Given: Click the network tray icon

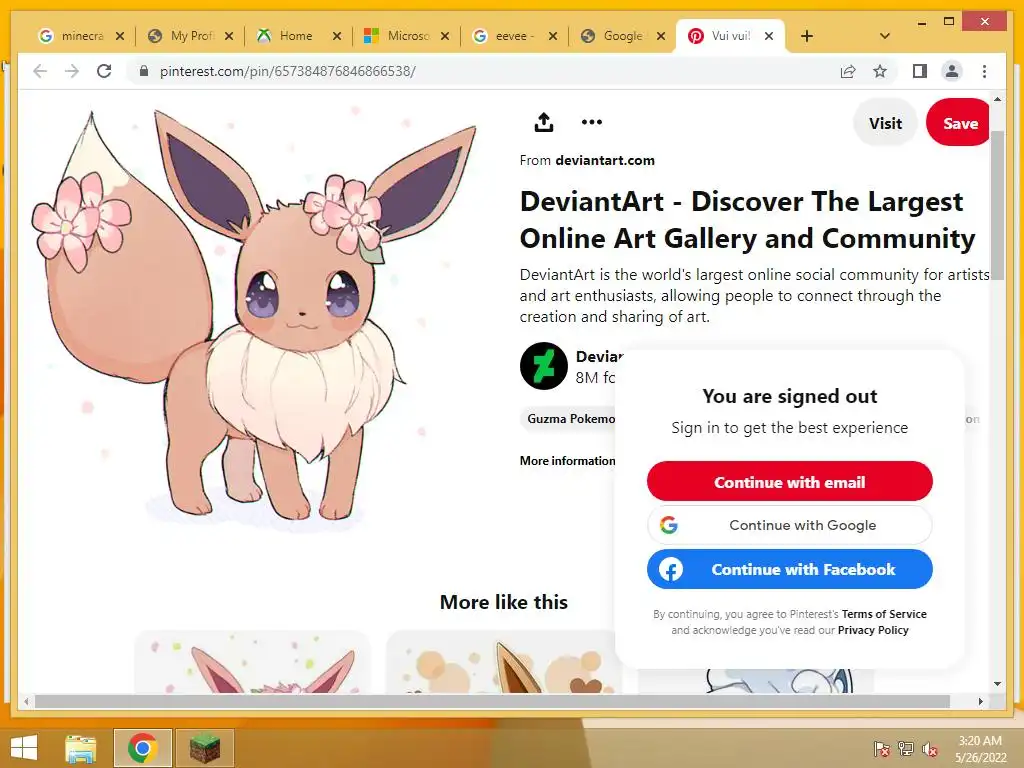Looking at the screenshot, I should tap(905, 749).
